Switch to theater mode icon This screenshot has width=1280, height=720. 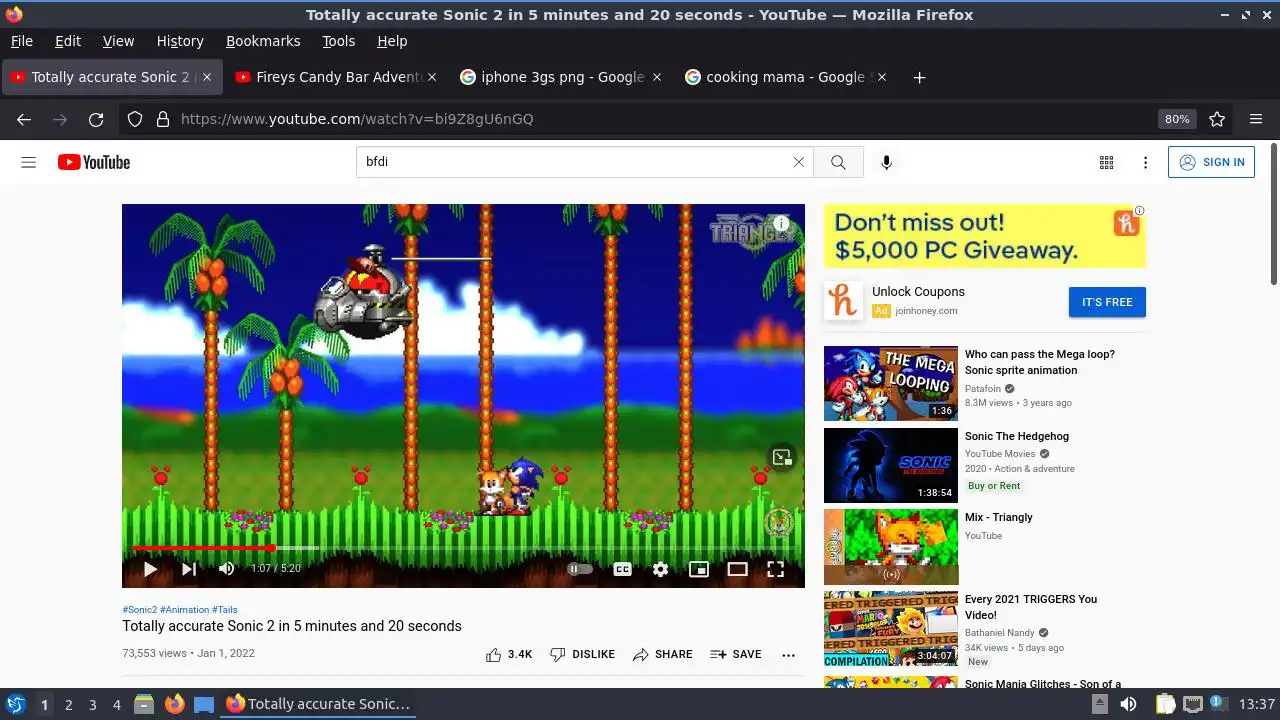(x=737, y=569)
